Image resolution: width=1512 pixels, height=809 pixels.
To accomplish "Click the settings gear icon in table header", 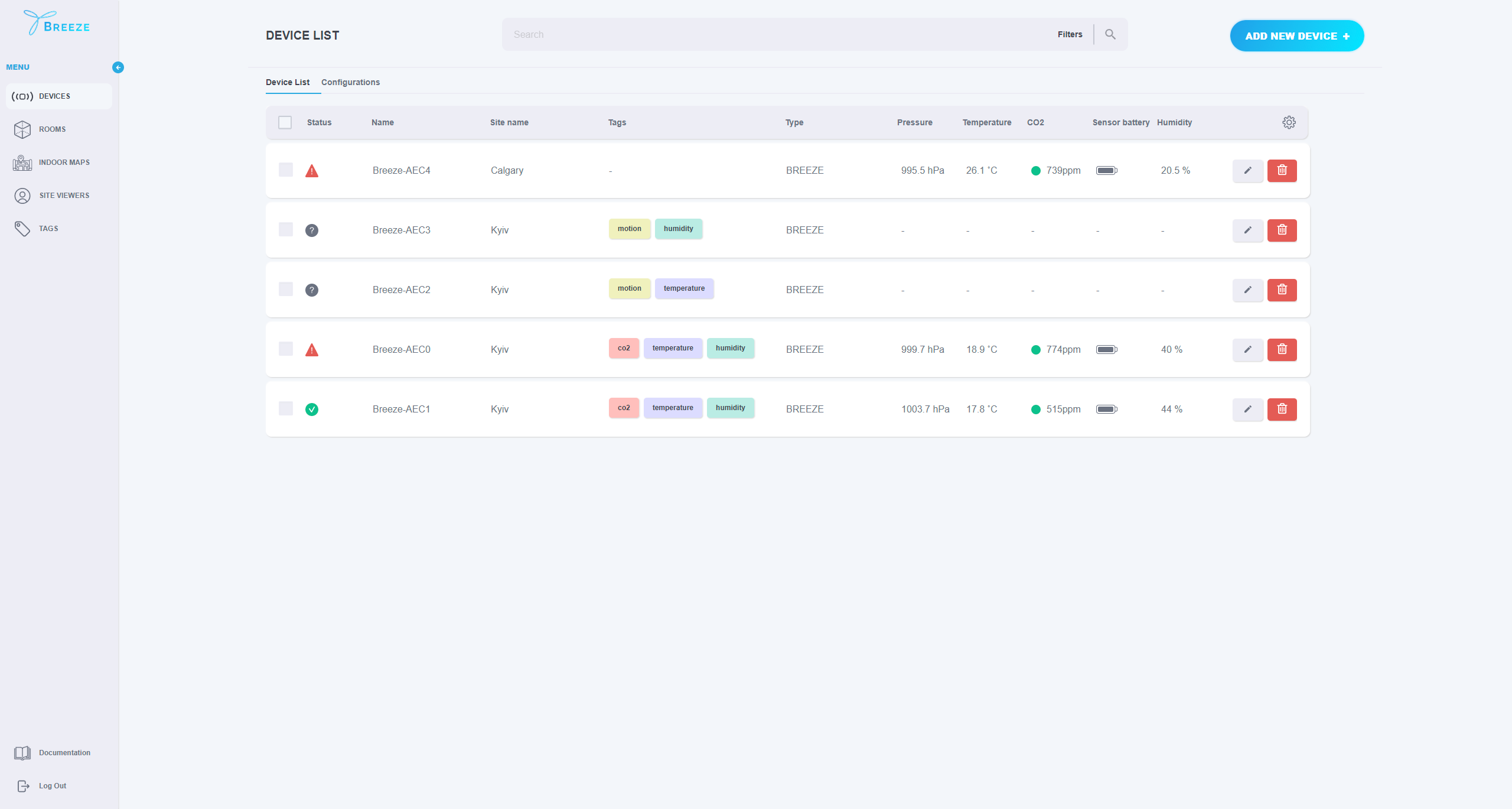I will 1289,122.
